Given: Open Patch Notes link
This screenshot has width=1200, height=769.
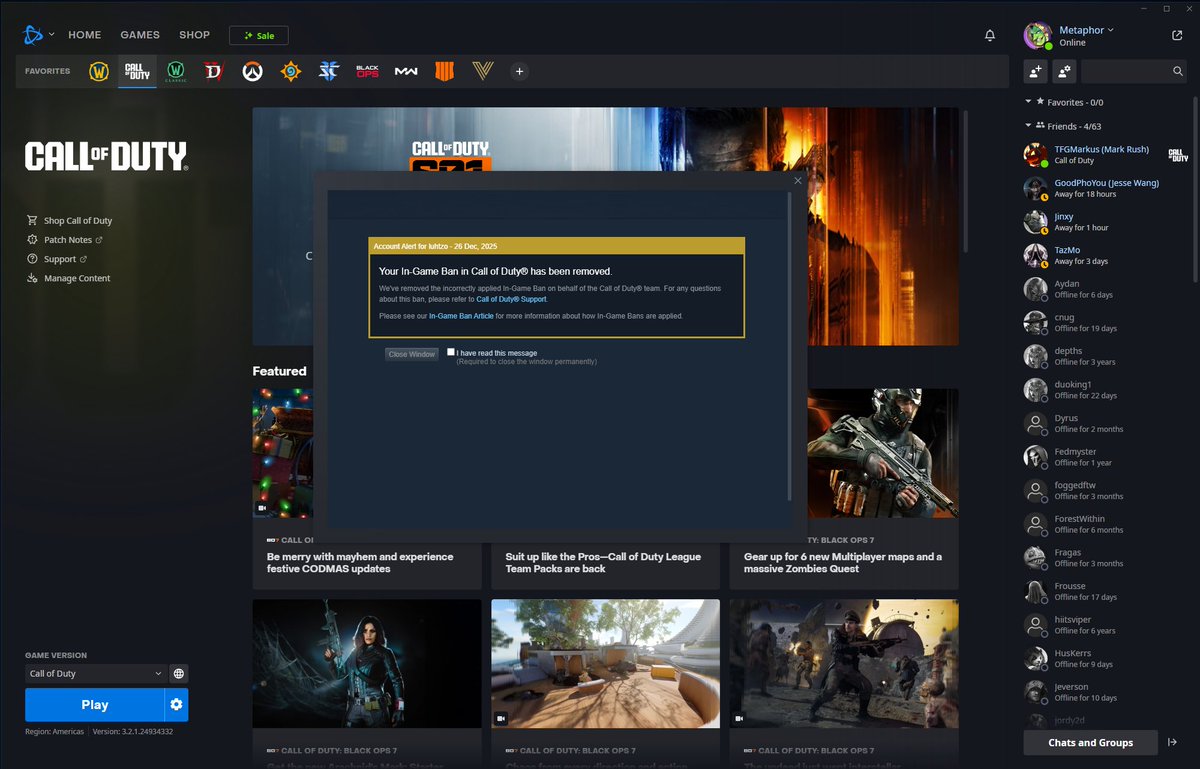Looking at the screenshot, I should (66, 240).
